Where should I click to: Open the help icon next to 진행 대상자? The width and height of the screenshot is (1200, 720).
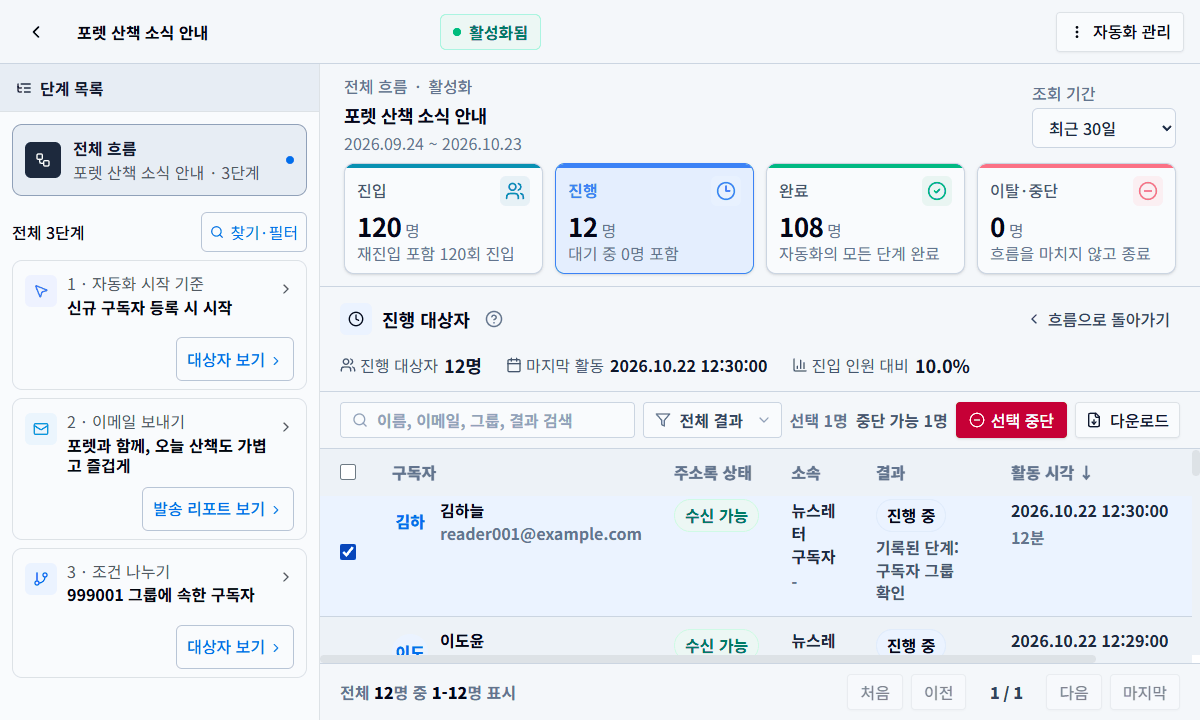(494, 320)
